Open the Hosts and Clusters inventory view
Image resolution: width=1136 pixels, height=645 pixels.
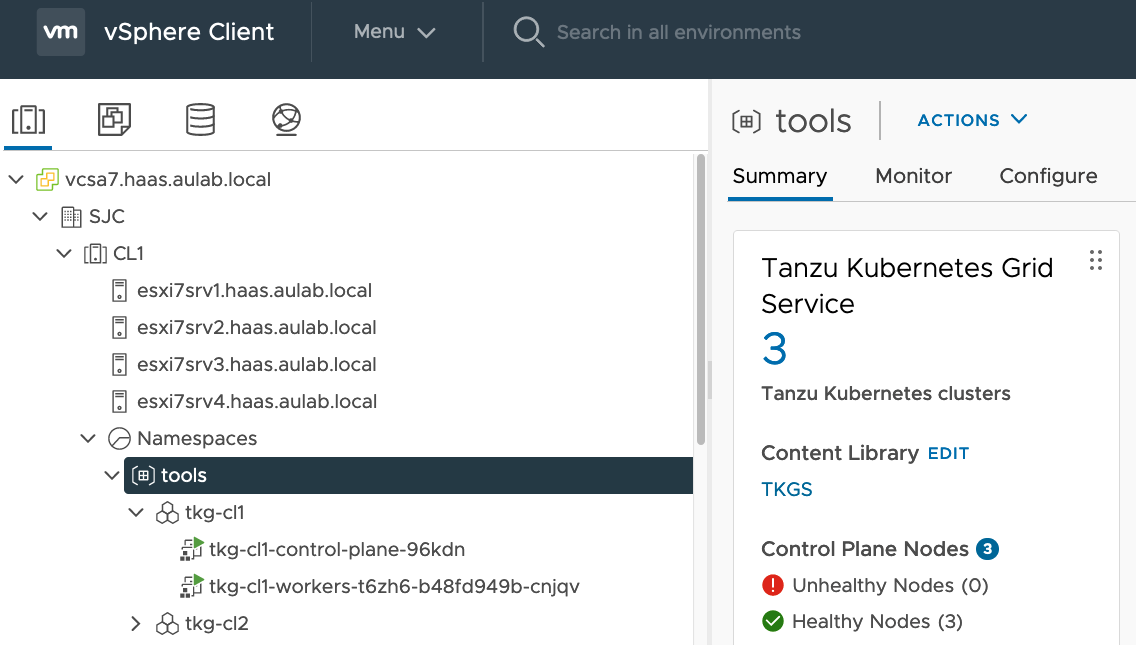pos(28,119)
